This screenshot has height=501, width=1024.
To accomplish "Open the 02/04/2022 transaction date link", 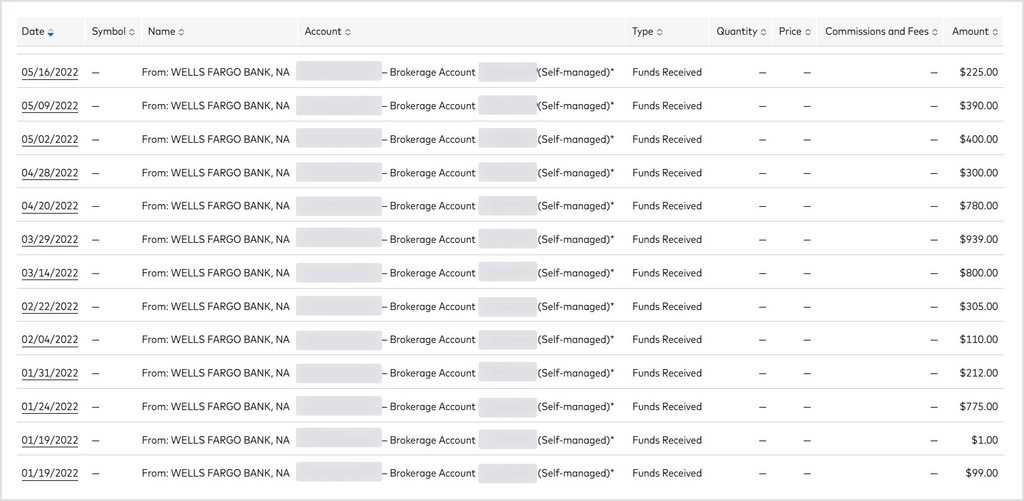I will pyautogui.click(x=50, y=340).
